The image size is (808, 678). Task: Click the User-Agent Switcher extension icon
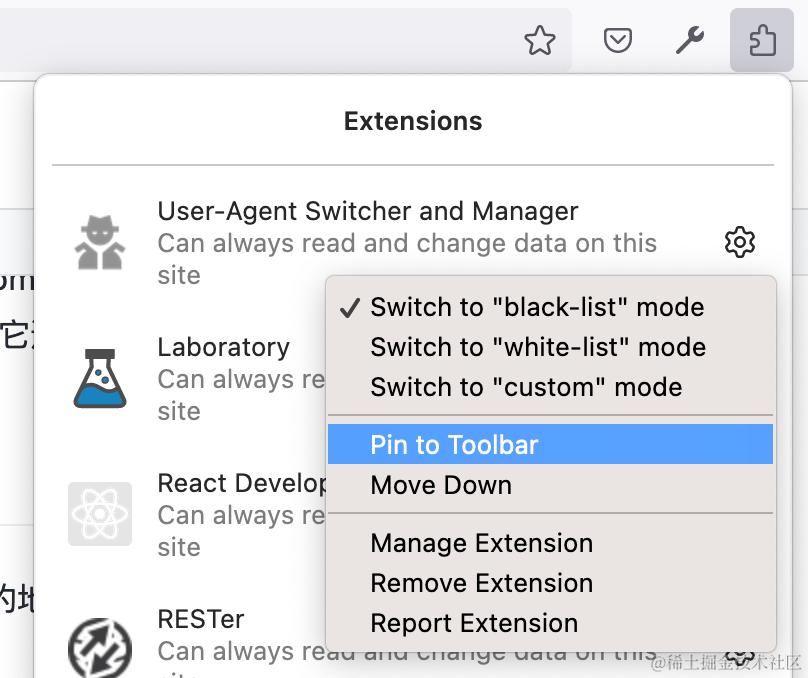tap(98, 242)
